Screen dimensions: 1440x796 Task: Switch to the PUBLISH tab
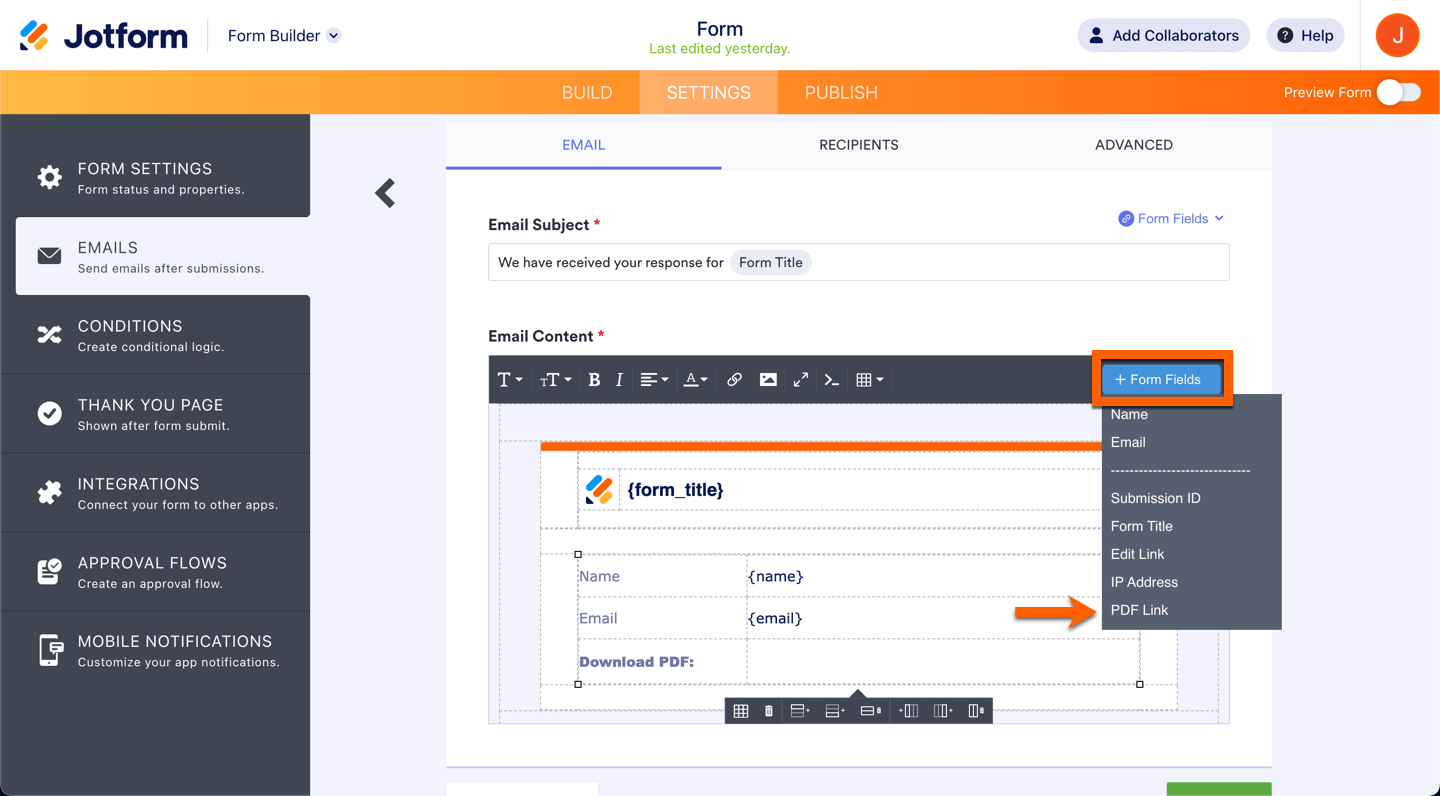point(841,92)
